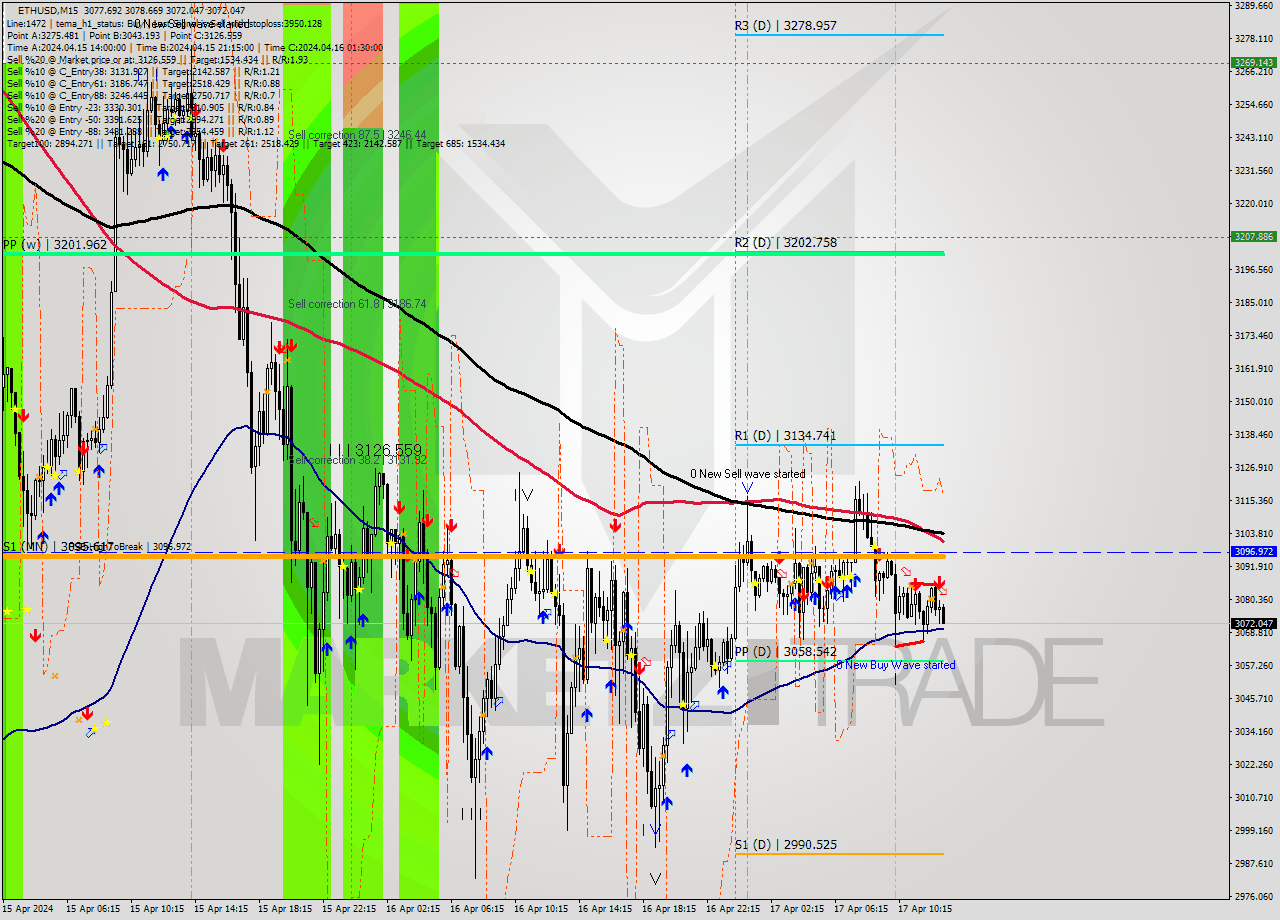Click the blue 3096.972 price tag

coord(1252,552)
